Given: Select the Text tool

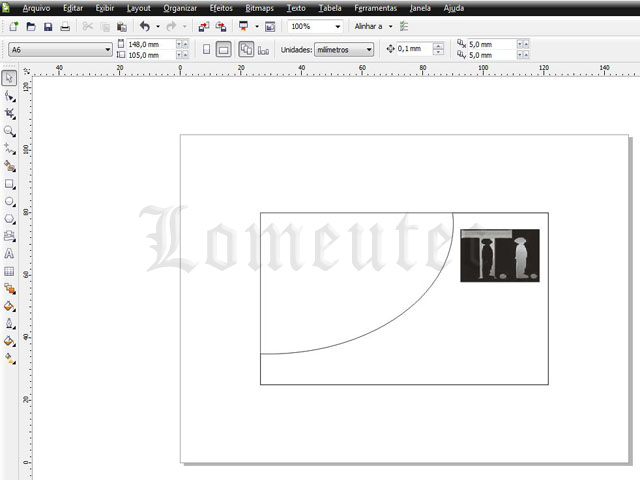Looking at the screenshot, I should tap(9, 253).
